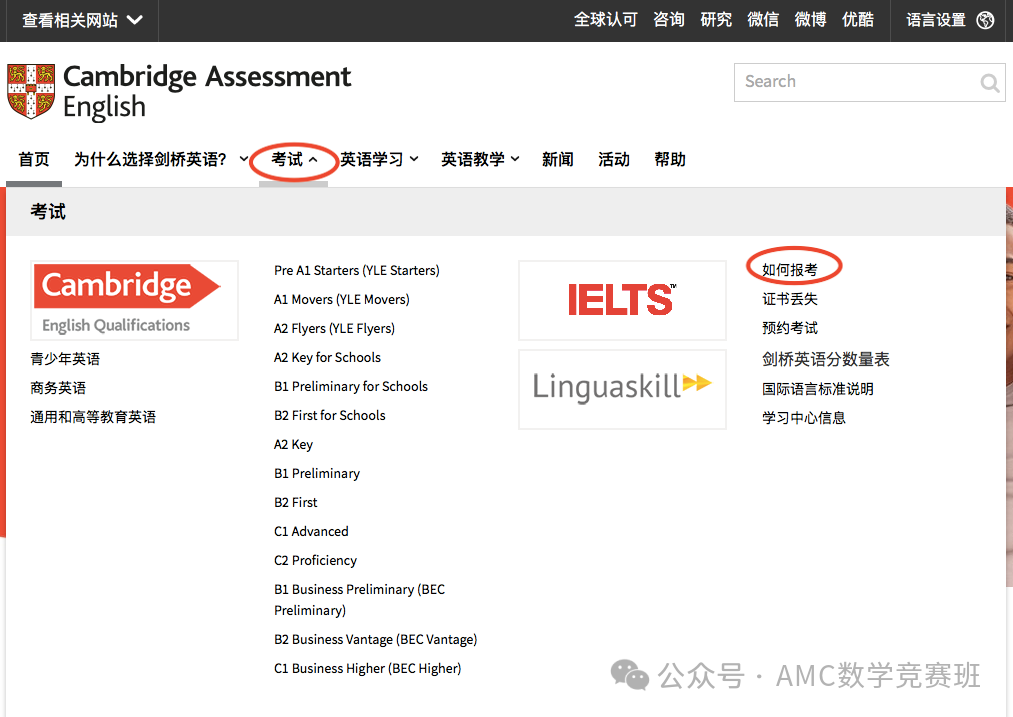Image resolution: width=1013 pixels, height=717 pixels.
Task: Open 咨询 in top bar
Action: pyautogui.click(x=669, y=20)
